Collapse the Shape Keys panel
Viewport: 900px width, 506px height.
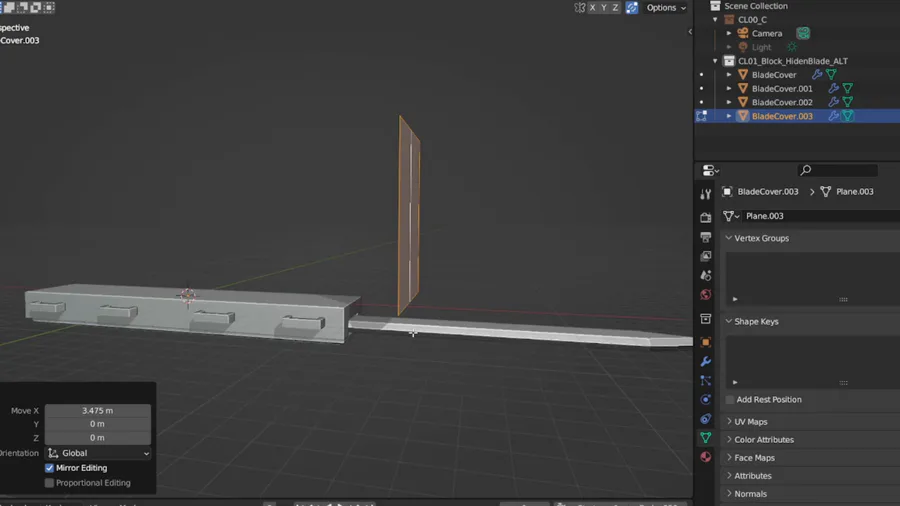point(729,321)
